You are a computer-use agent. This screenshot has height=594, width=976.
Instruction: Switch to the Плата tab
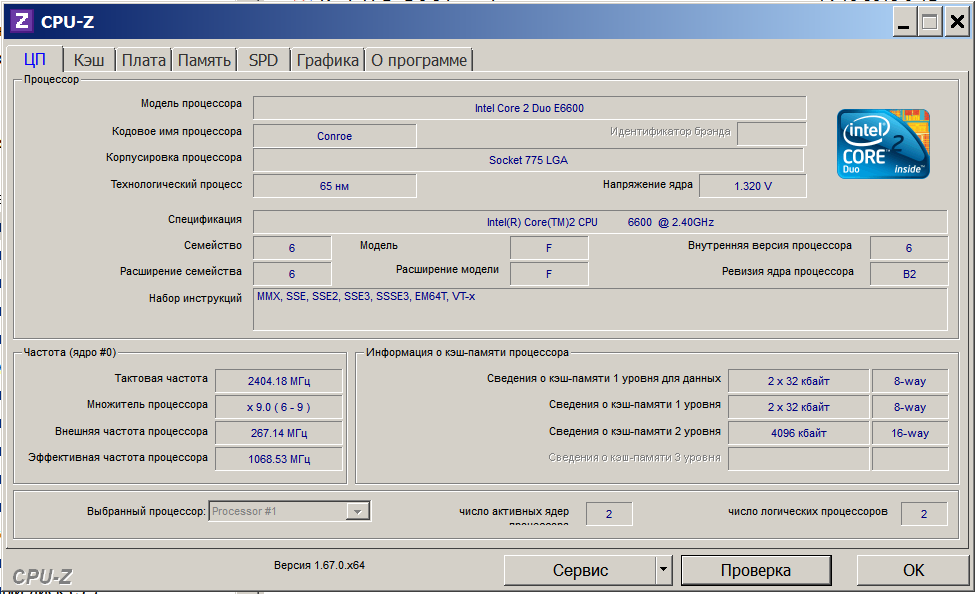[143, 60]
